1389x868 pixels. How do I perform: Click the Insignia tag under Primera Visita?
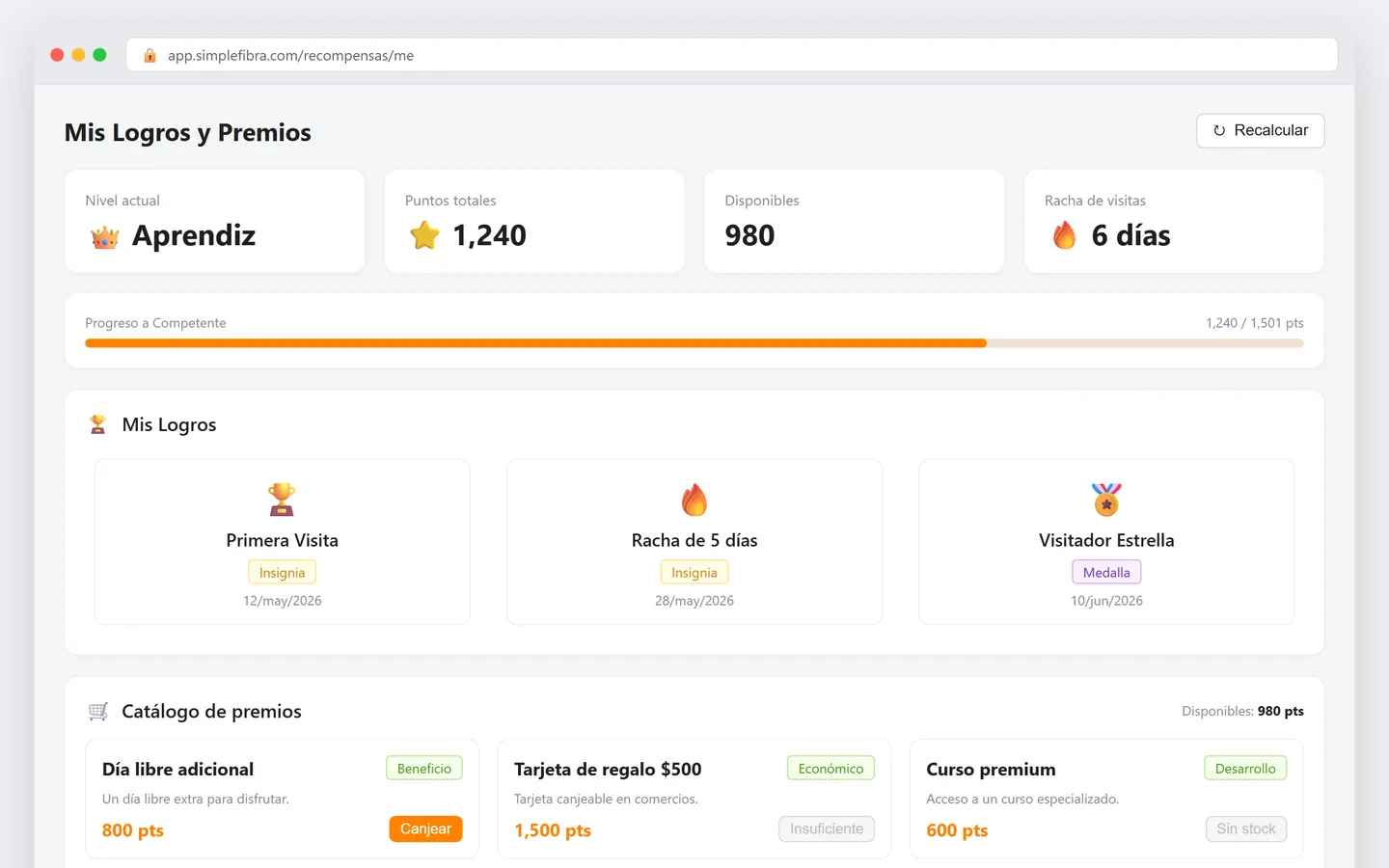pos(282,572)
